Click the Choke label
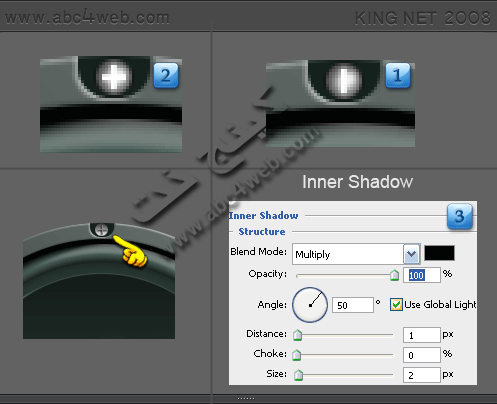 point(270,353)
